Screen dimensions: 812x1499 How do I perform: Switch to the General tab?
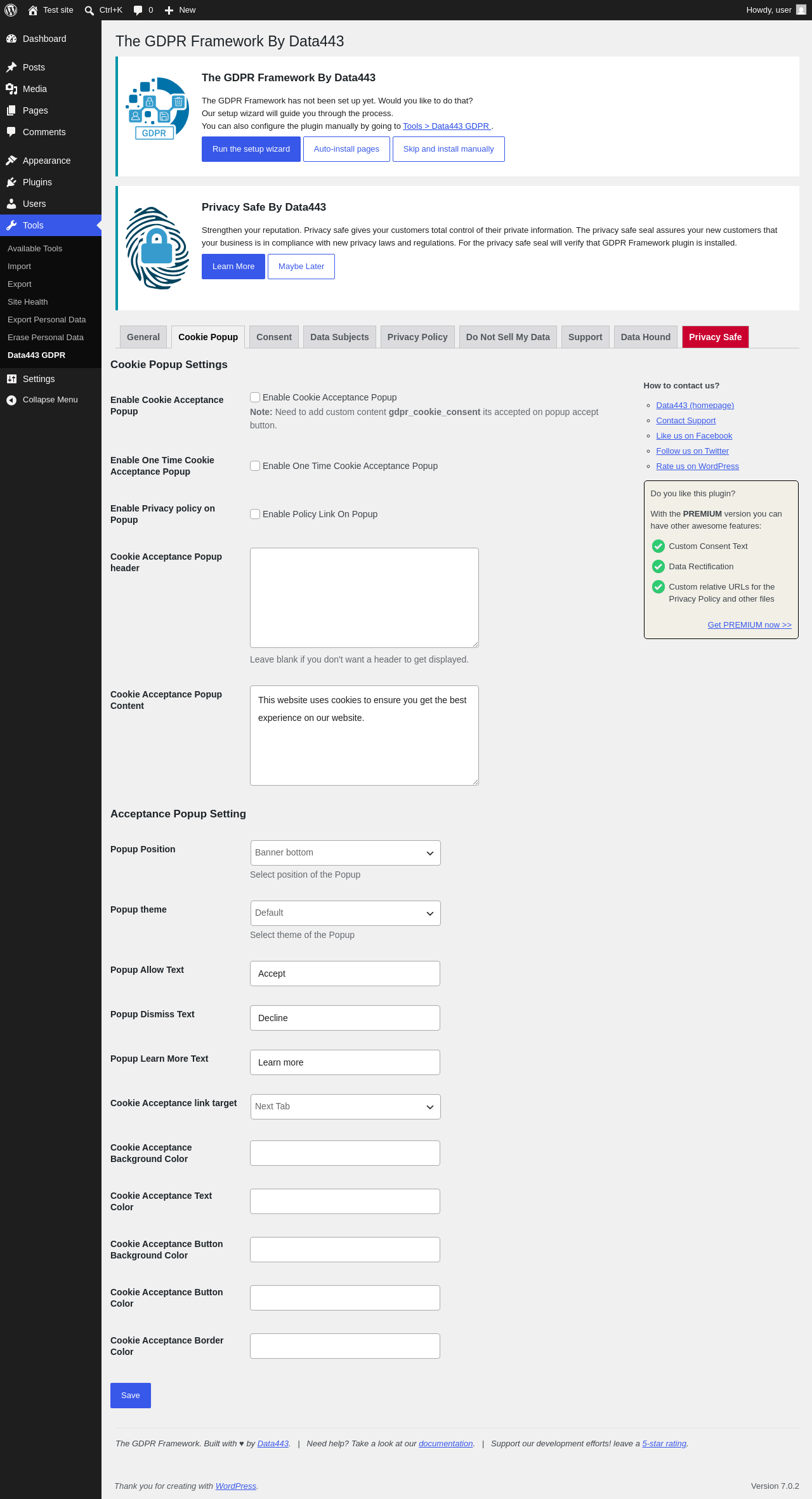pyautogui.click(x=143, y=337)
